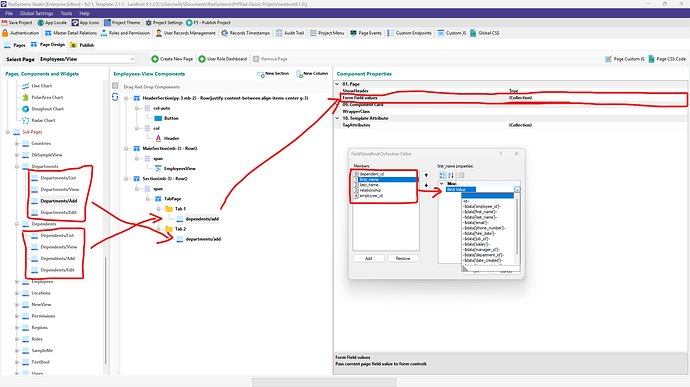This screenshot has height=387, width=690.
Task: Collapse the 10. Template Attribute group
Action: pos(338,118)
